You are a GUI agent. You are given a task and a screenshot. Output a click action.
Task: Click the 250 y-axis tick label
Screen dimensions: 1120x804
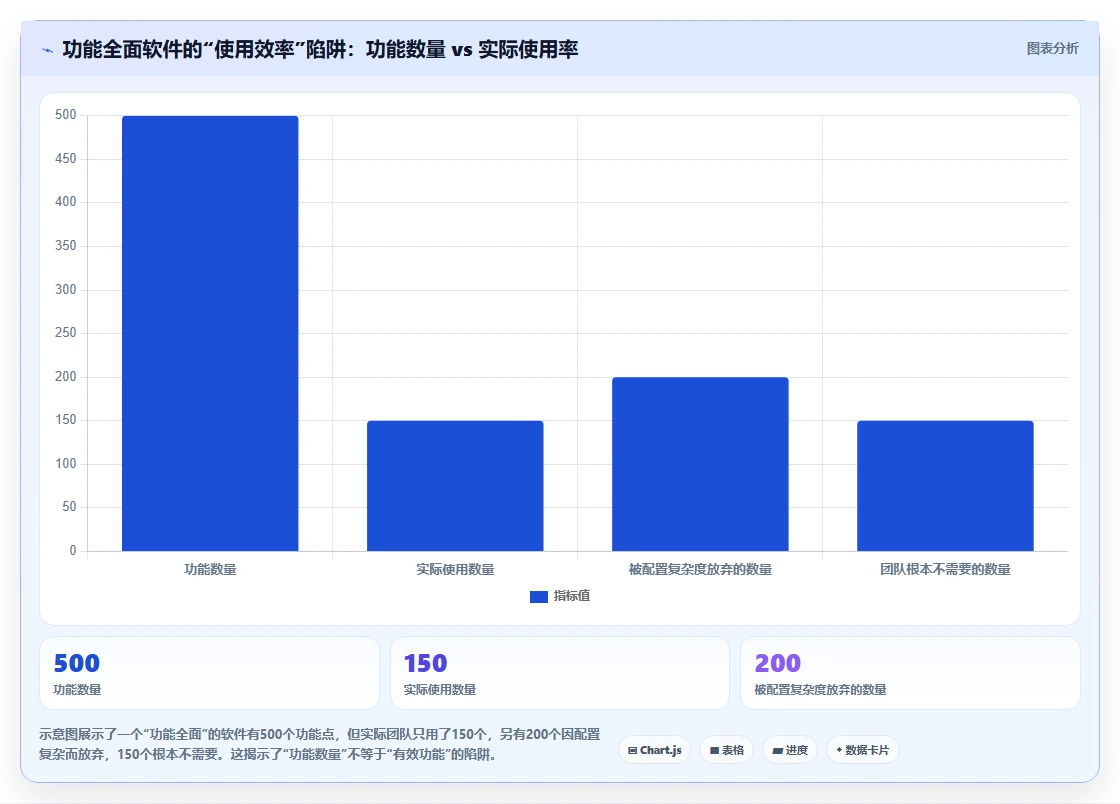(66, 332)
